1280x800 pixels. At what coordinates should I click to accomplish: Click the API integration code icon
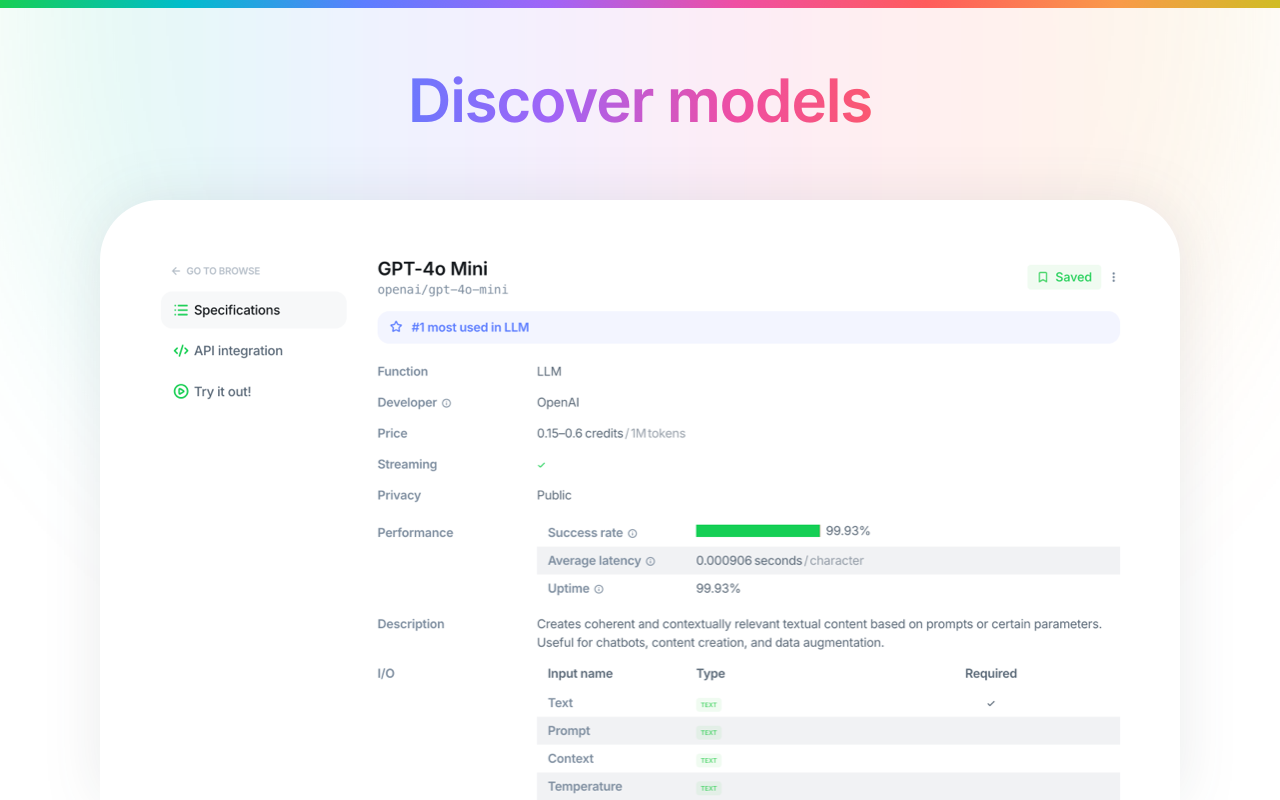click(x=181, y=351)
